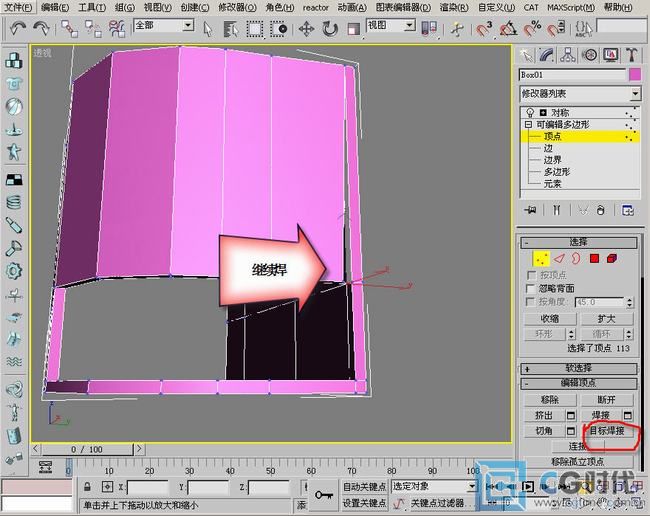
Task: Enable the 按顶点 checkbox
Action: point(531,275)
